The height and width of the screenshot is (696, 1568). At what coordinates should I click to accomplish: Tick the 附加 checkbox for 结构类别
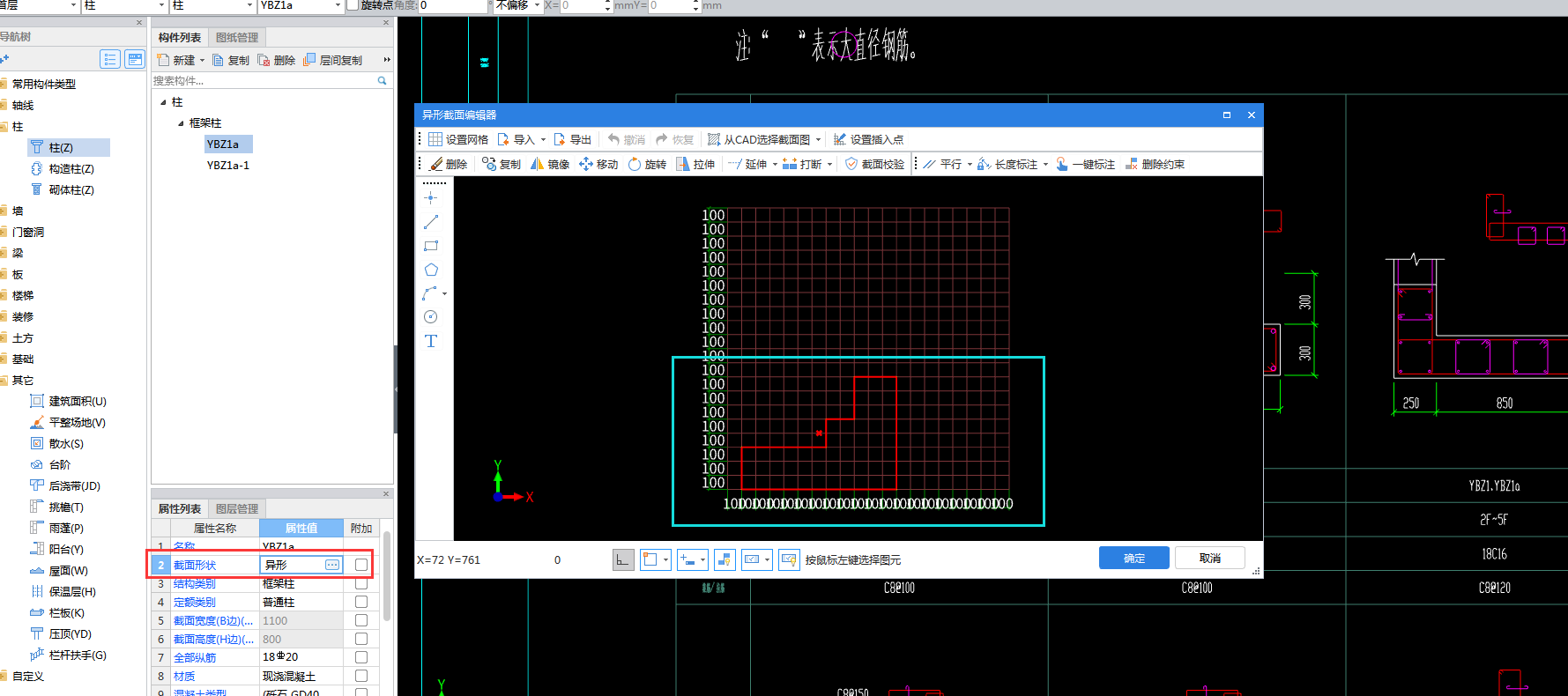361,583
